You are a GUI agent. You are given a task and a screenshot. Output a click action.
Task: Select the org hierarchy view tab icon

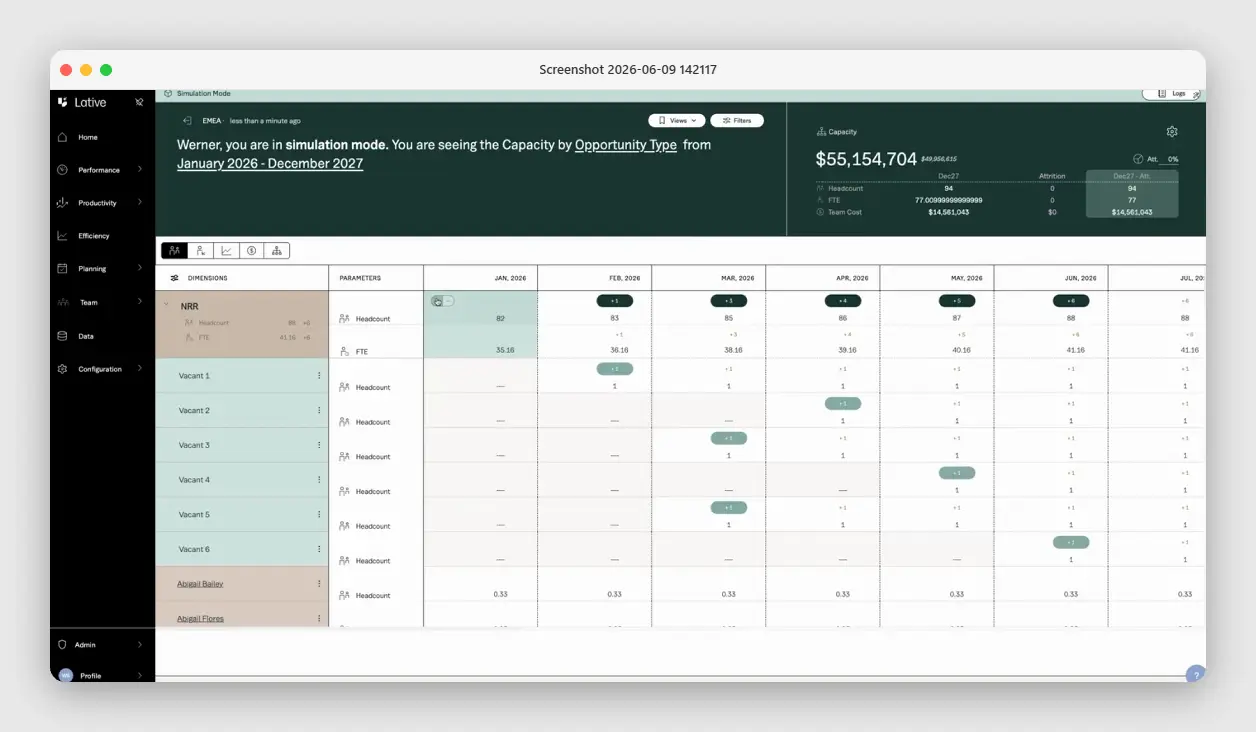(x=277, y=250)
